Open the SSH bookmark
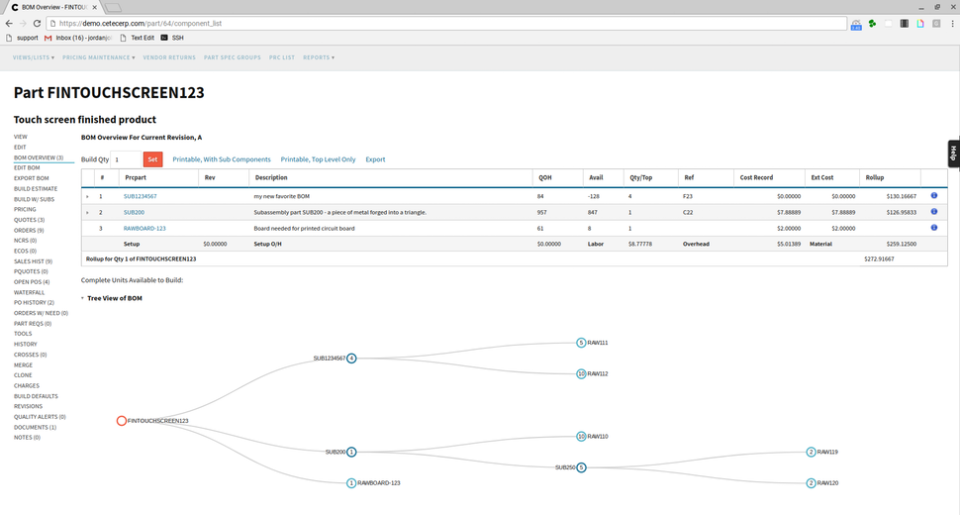The image size is (960, 515). click(x=172, y=38)
